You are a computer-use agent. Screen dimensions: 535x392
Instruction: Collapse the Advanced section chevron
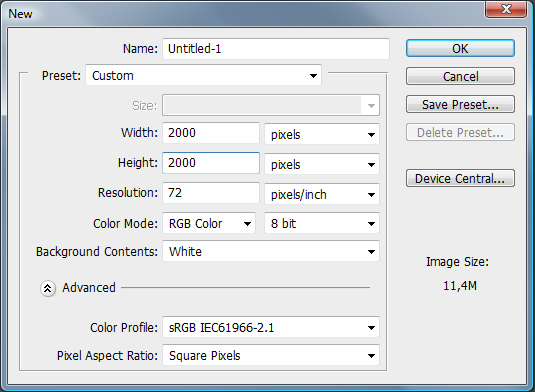(48, 288)
